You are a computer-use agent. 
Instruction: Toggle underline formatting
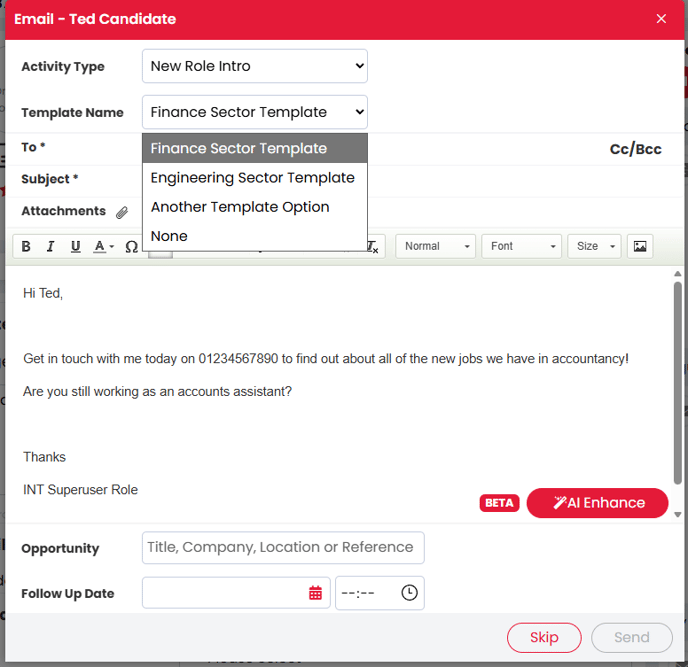[x=75, y=246]
